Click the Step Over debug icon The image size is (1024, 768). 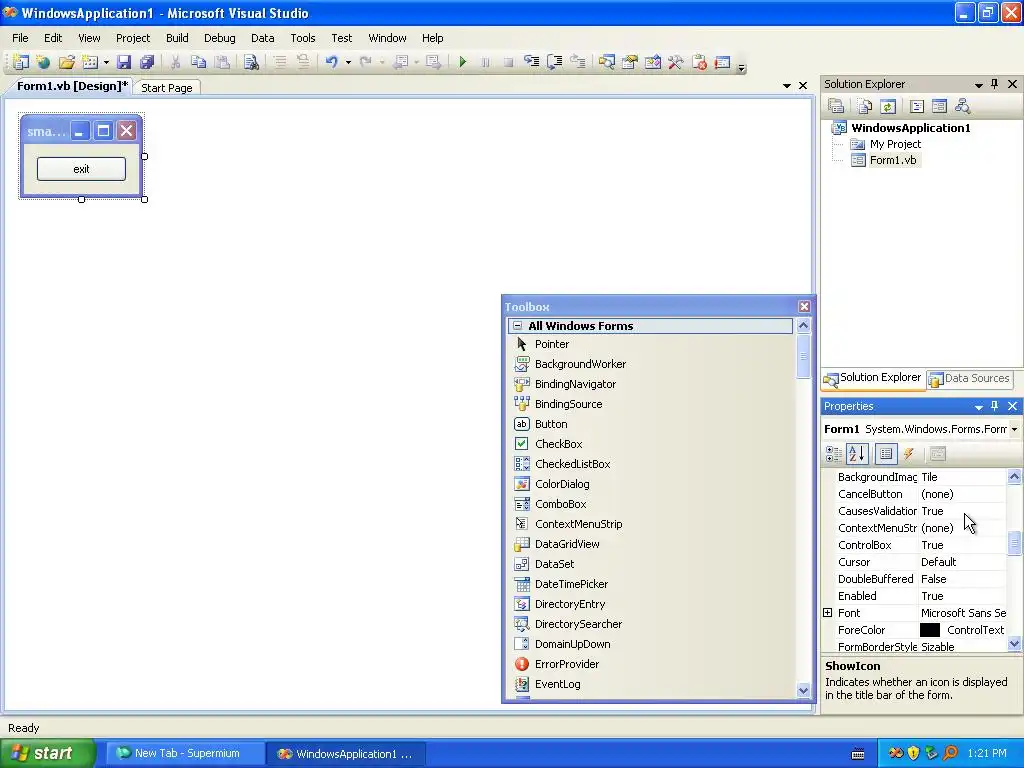click(554, 62)
